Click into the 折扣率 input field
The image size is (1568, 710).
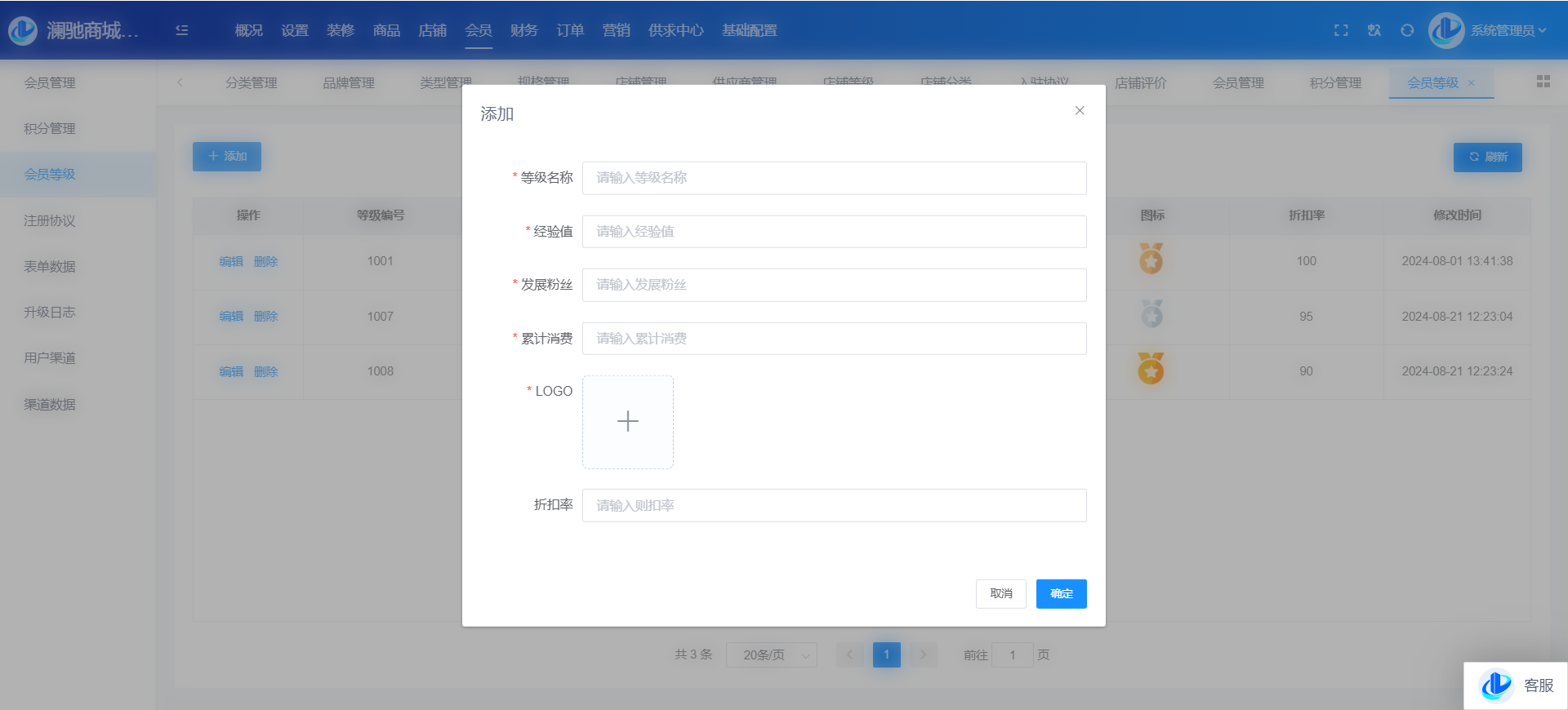point(834,505)
